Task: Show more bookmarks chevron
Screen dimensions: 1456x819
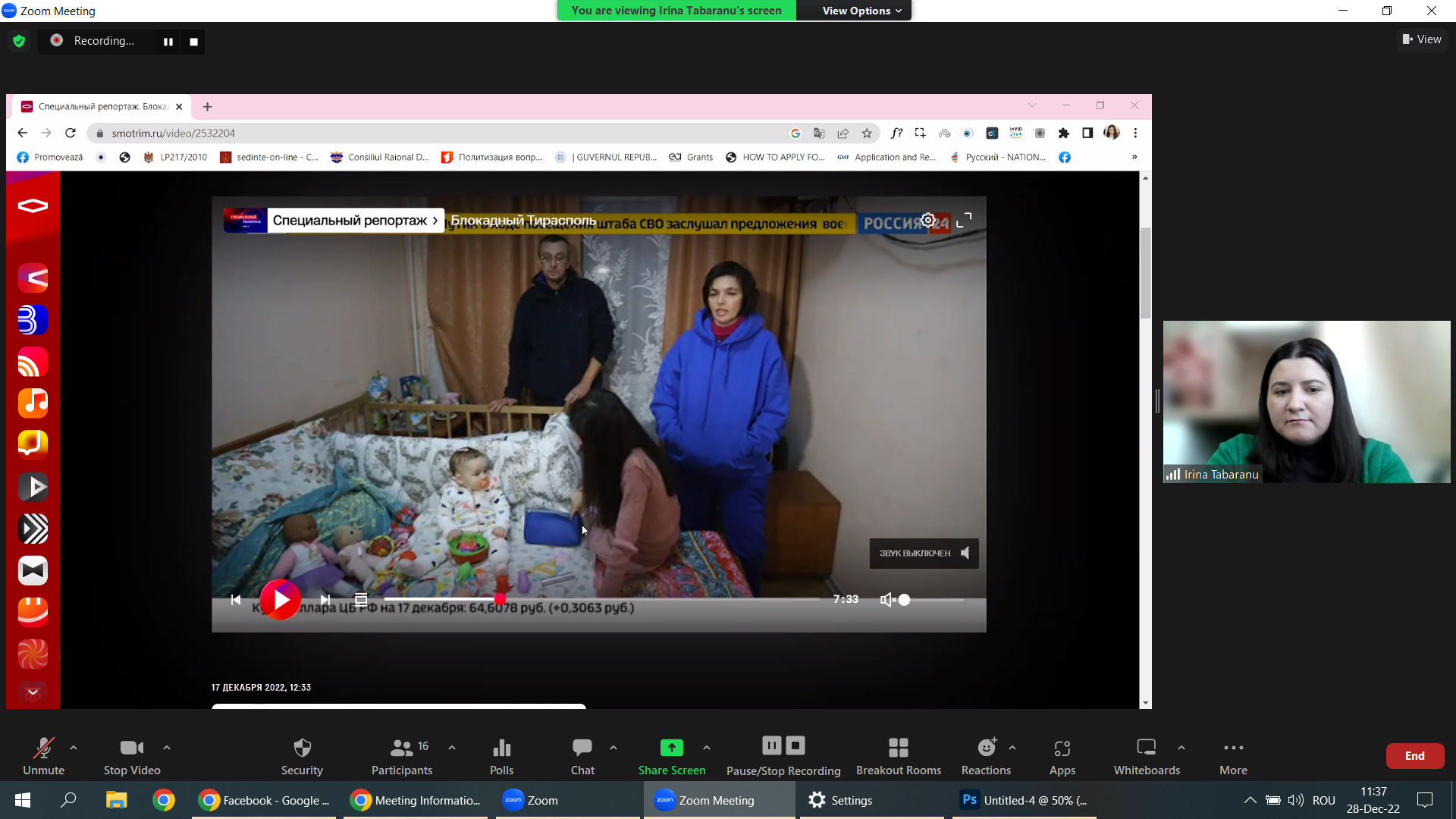Action: pyautogui.click(x=1134, y=157)
